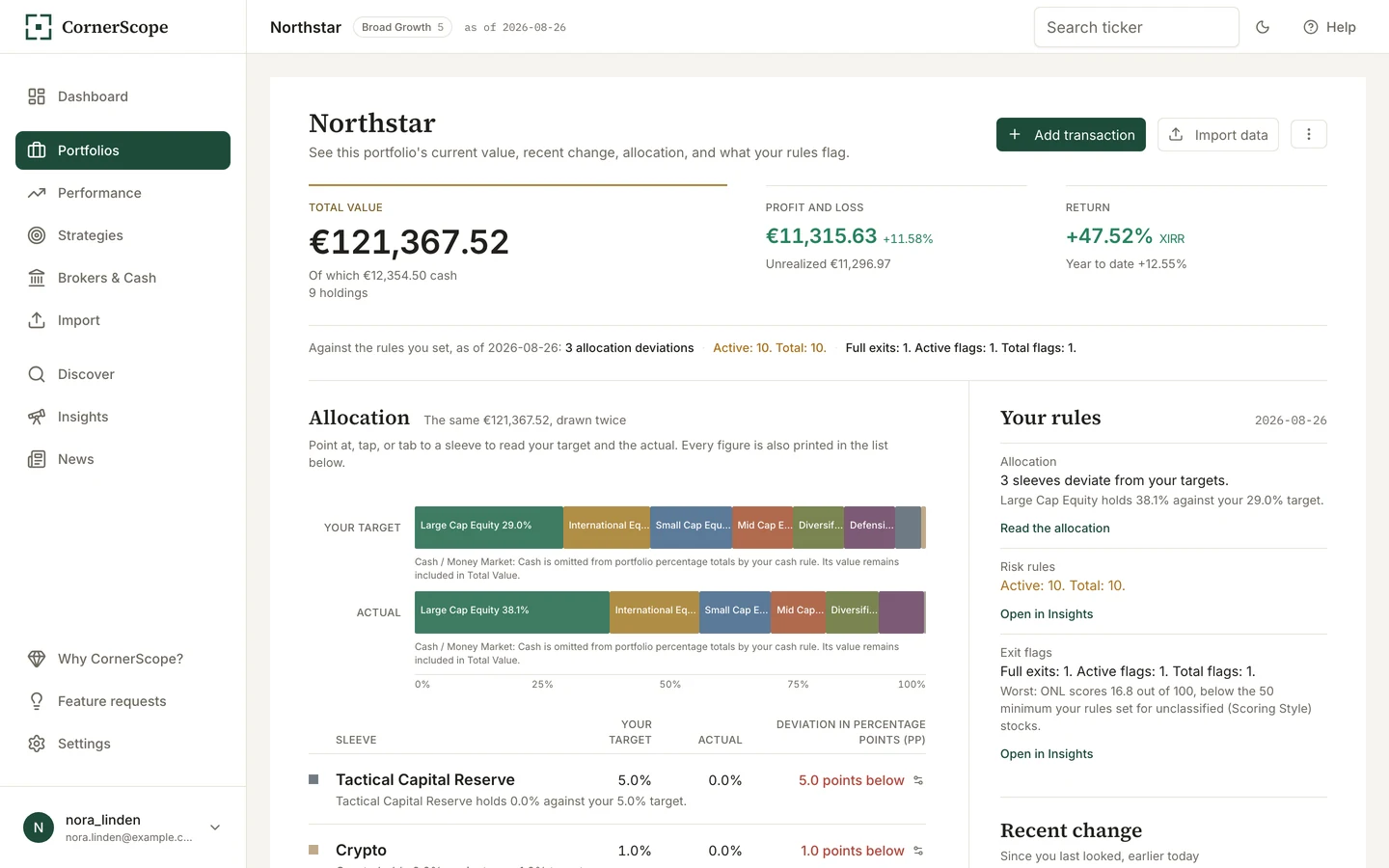Select Defensive segment in Your Target bar
Image resolution: width=1389 pixels, height=868 pixels.
[870, 528]
